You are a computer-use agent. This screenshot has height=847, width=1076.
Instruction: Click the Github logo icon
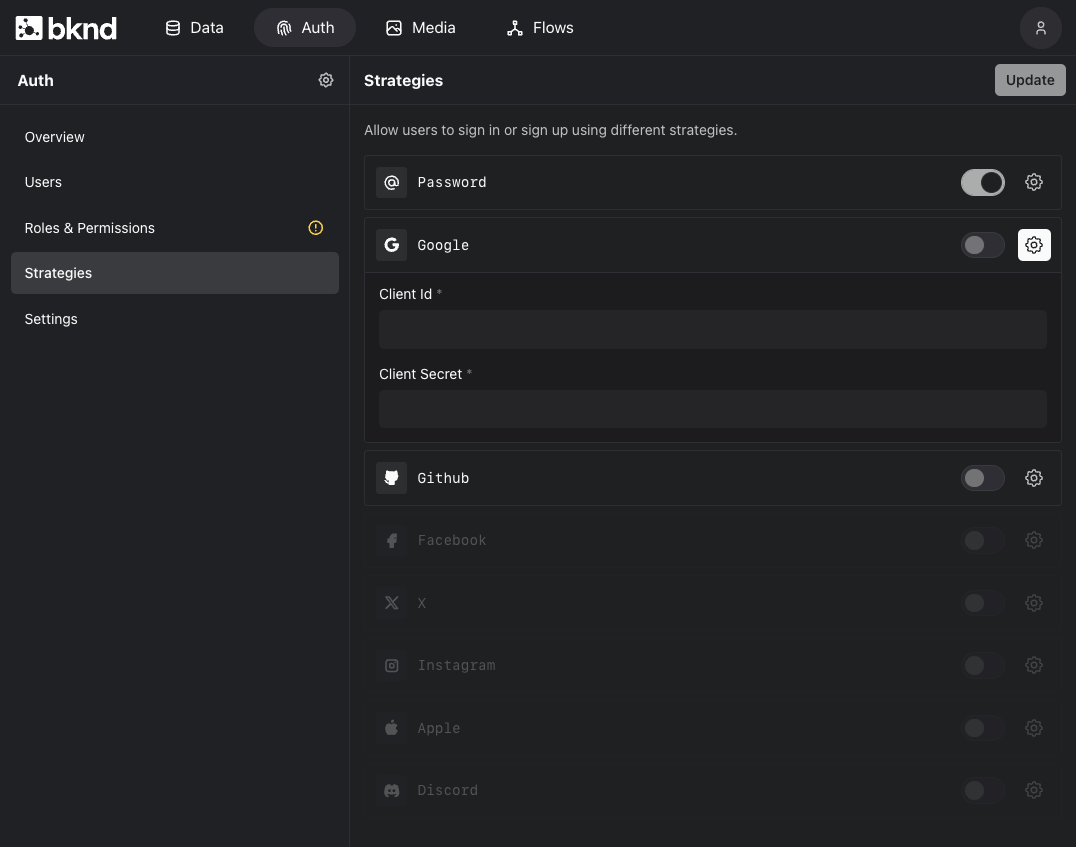point(391,478)
